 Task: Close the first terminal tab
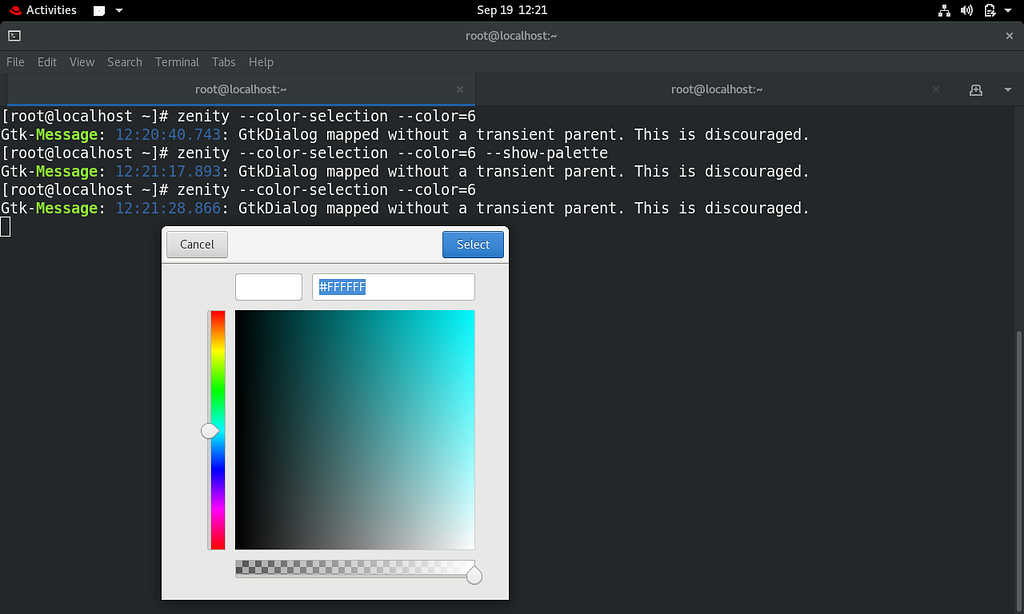pos(460,89)
